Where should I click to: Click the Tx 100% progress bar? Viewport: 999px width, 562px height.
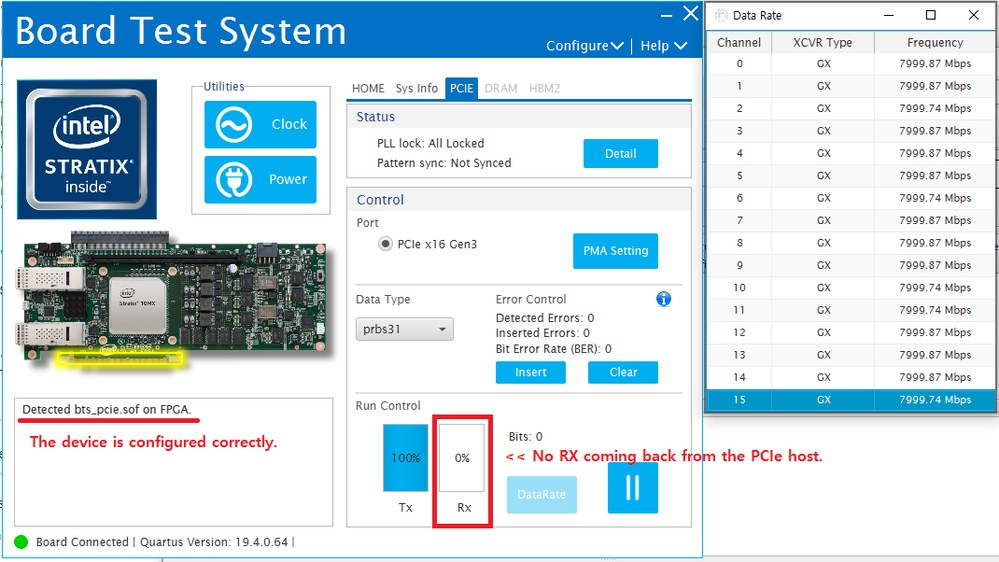coord(405,458)
